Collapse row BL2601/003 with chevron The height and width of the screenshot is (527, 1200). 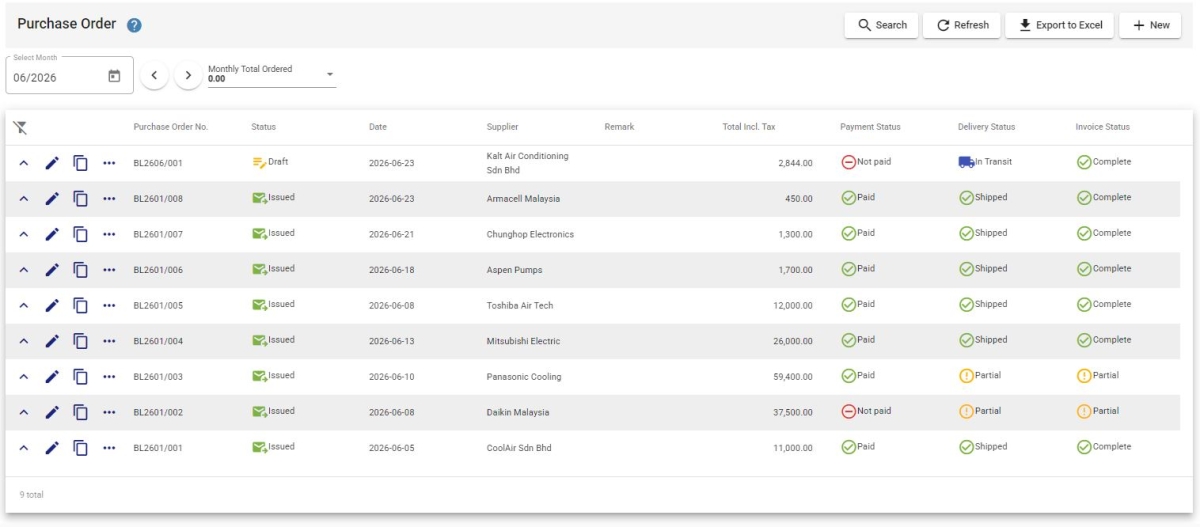pos(24,377)
